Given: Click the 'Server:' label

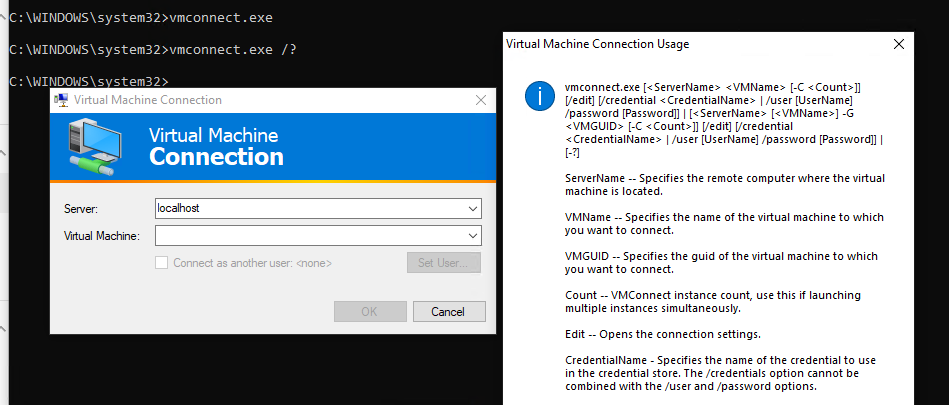Looking at the screenshot, I should pyautogui.click(x=81, y=209).
